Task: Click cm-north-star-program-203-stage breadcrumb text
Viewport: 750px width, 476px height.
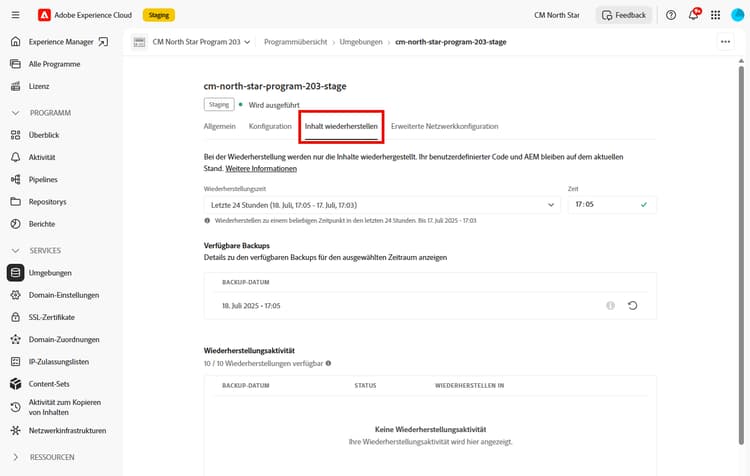Action: [451, 42]
